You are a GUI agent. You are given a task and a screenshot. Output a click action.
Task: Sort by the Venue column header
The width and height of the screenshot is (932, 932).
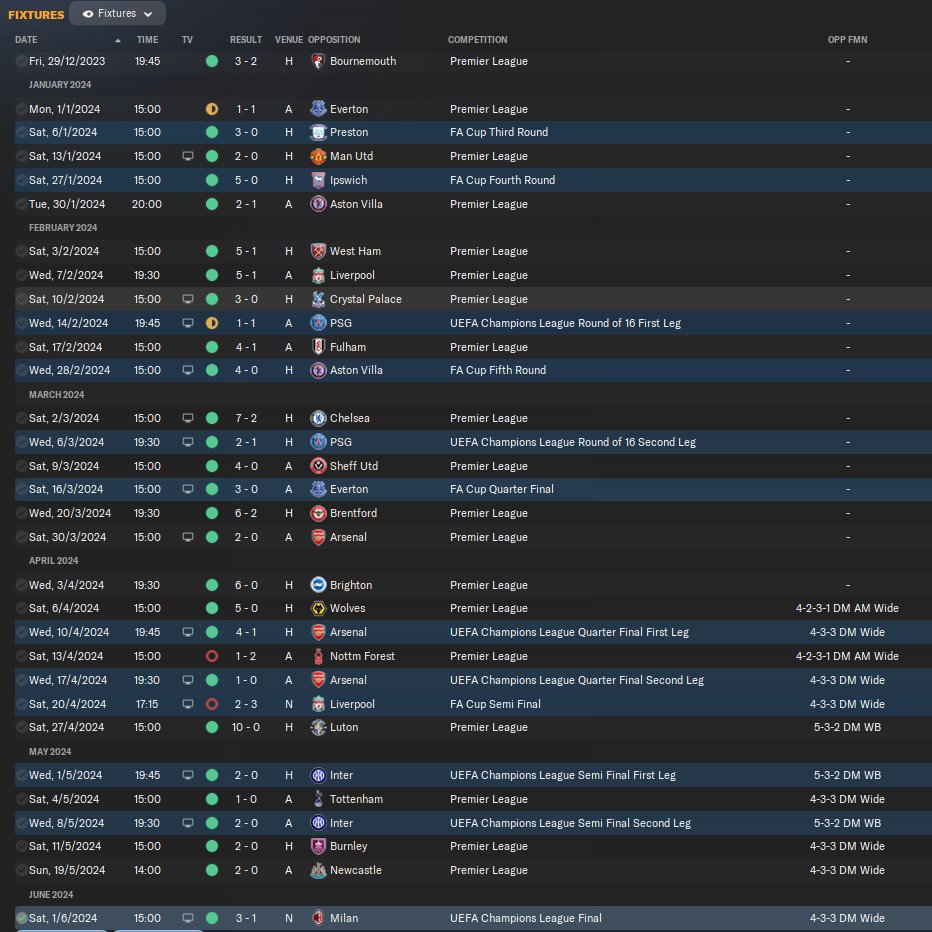click(289, 40)
